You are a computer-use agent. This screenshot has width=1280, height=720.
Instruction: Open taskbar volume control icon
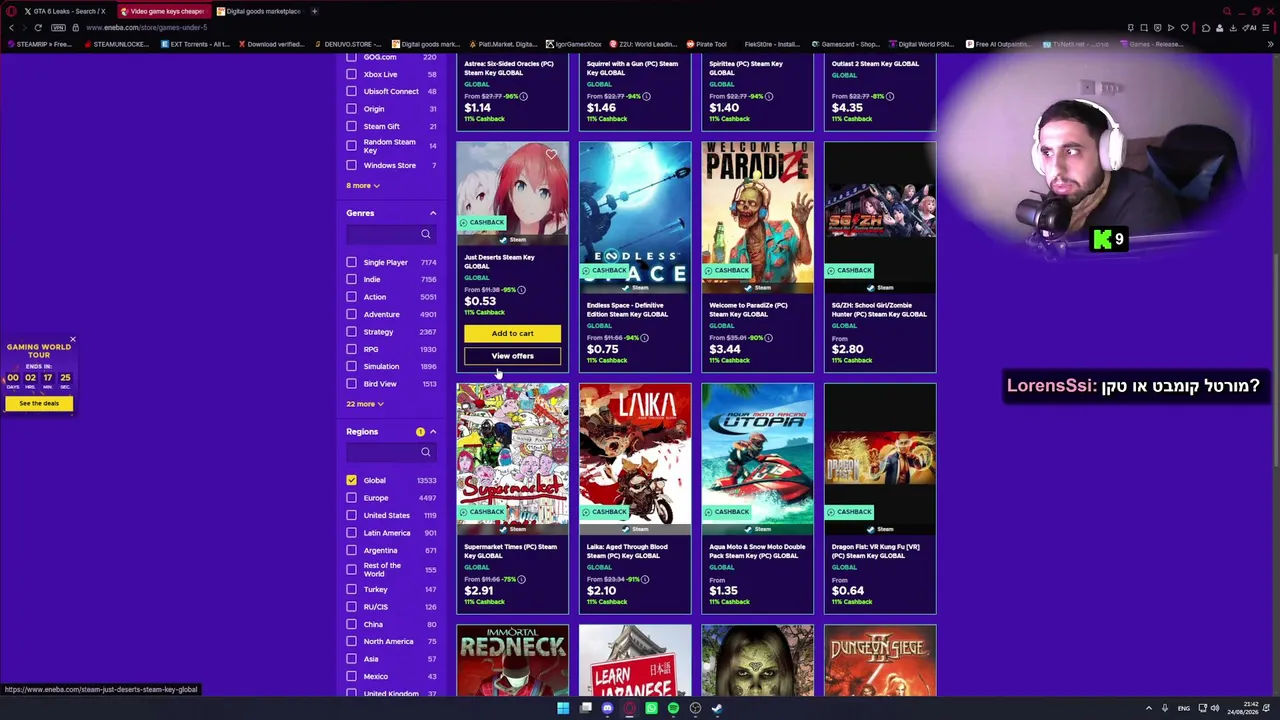coord(1215,708)
